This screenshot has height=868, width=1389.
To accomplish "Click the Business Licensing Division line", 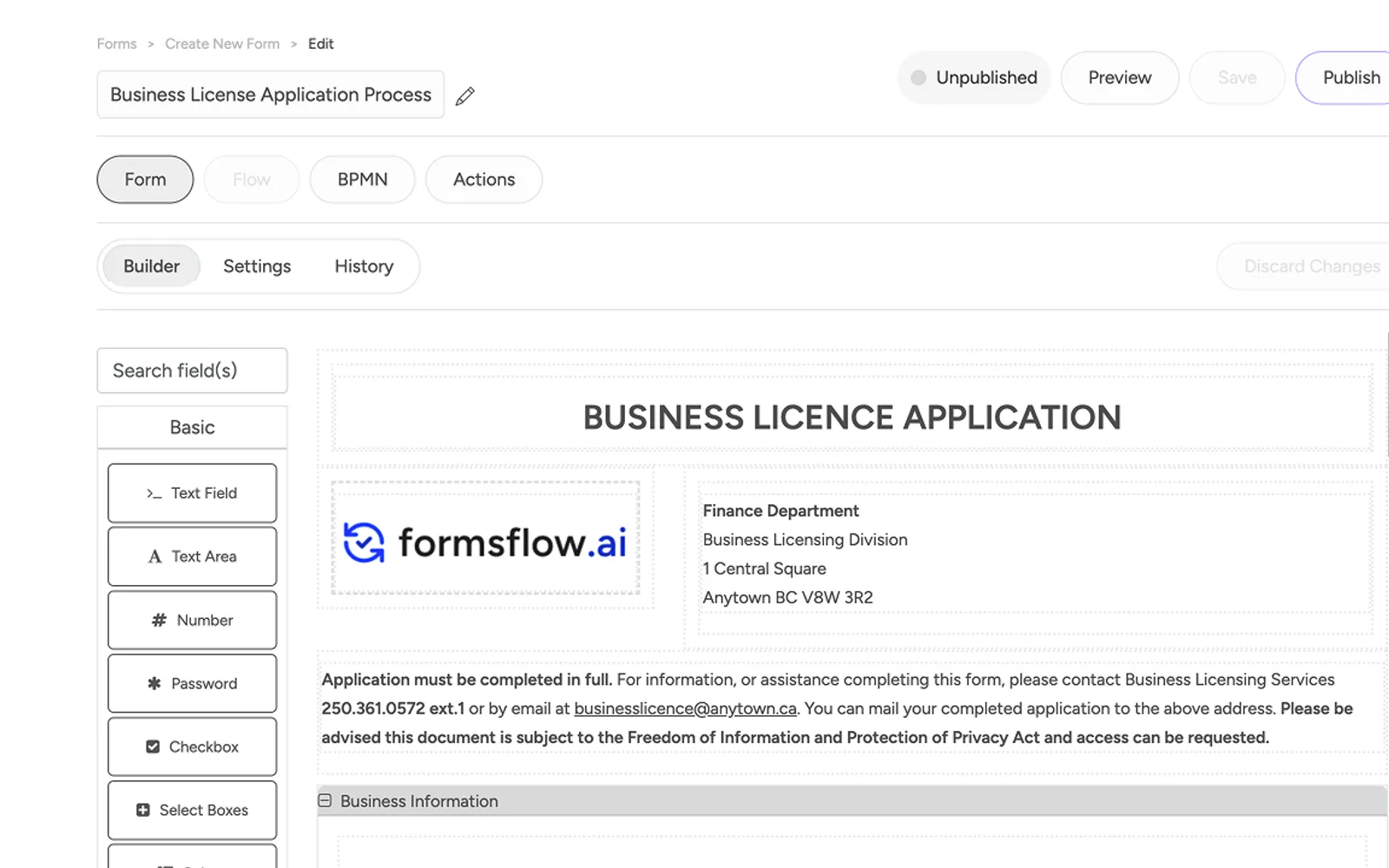I will click(x=805, y=540).
